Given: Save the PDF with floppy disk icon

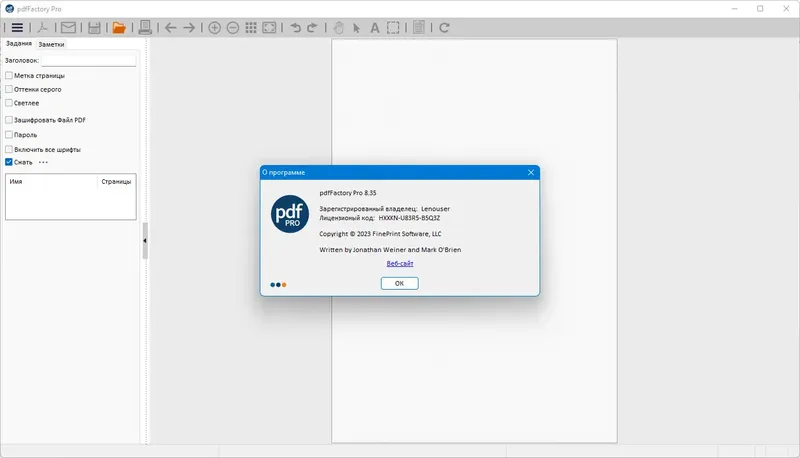Looking at the screenshot, I should 94,28.
